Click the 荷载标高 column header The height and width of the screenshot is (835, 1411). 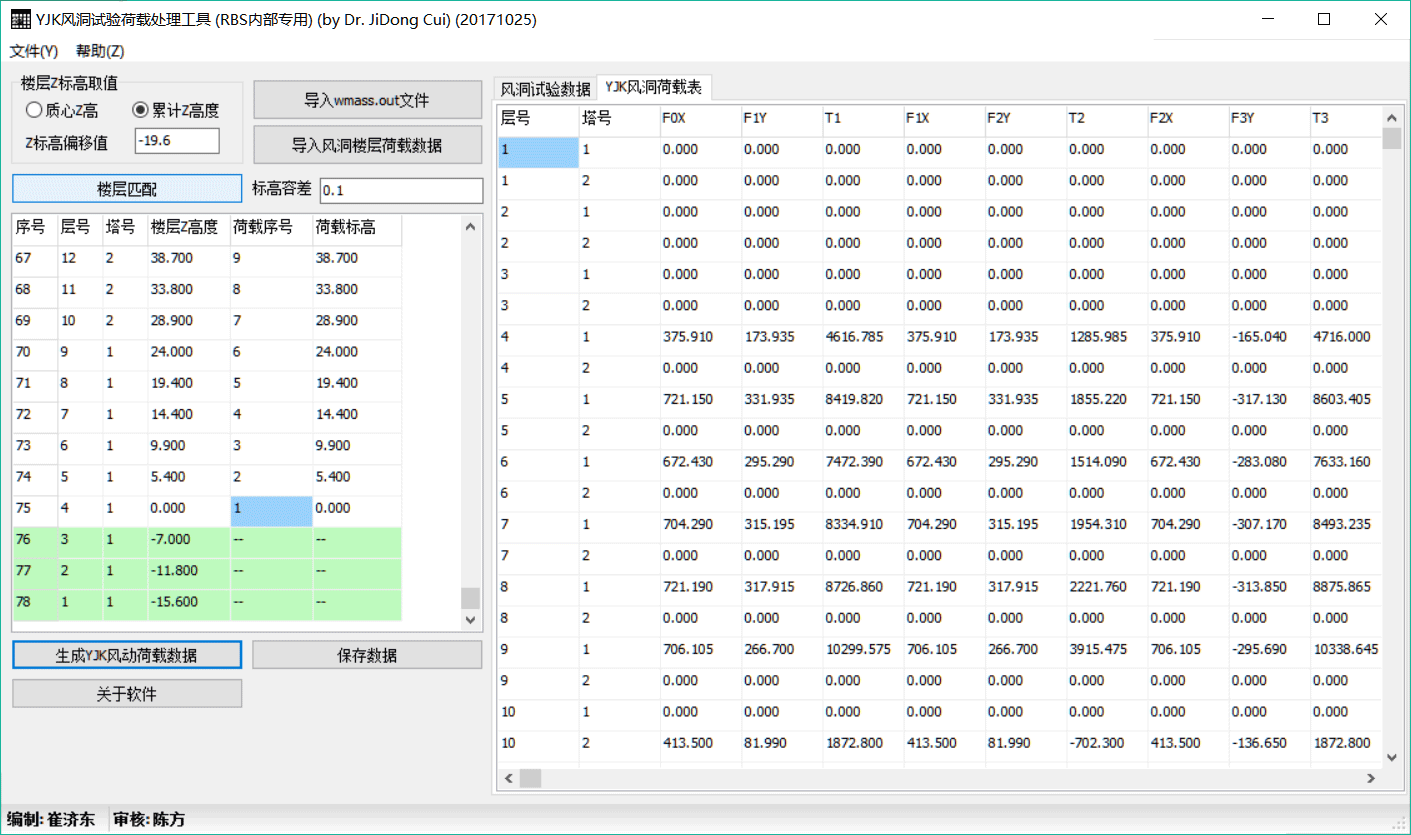tap(357, 227)
